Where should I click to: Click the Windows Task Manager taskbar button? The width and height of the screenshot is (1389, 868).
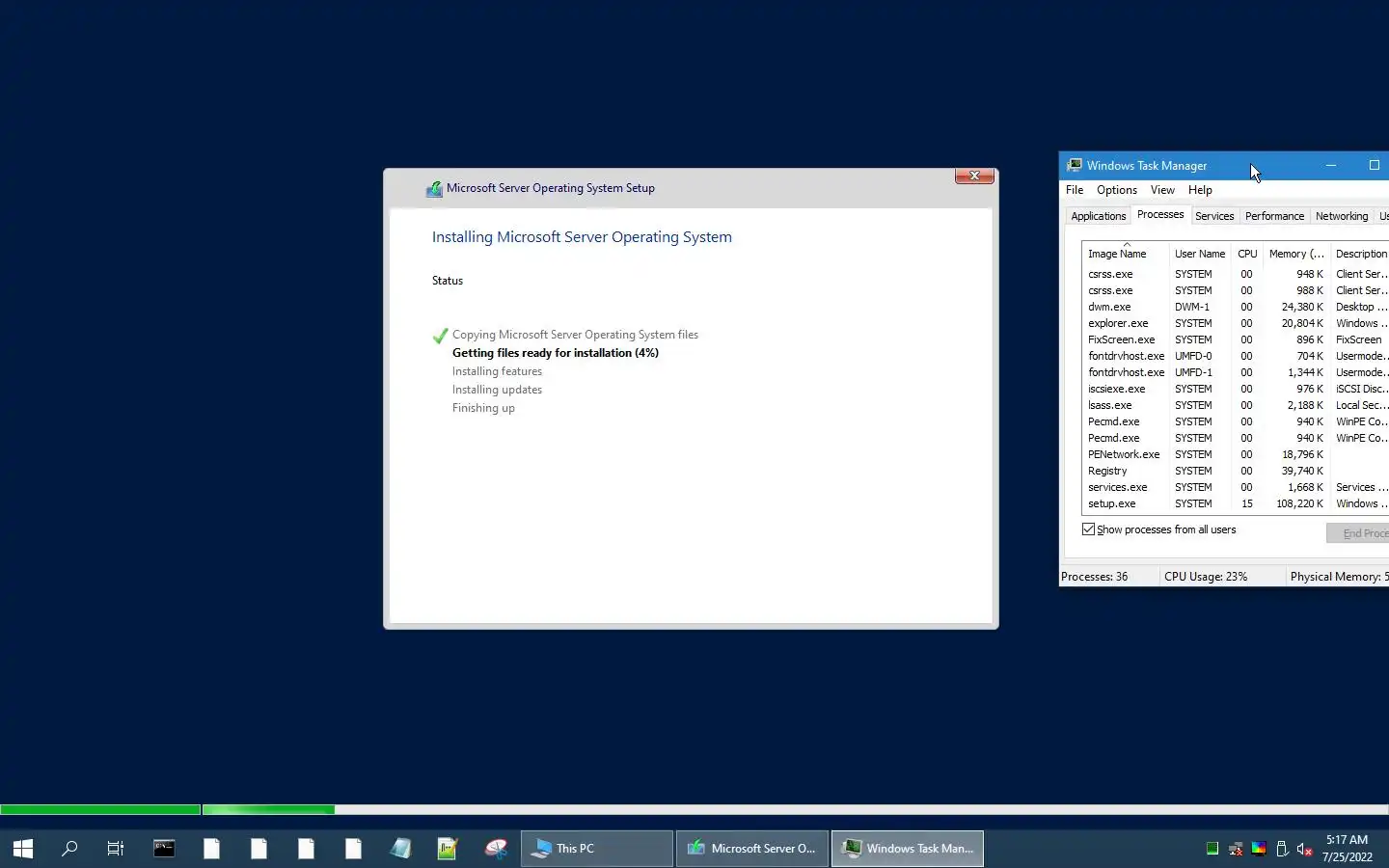pyautogui.click(x=908, y=849)
